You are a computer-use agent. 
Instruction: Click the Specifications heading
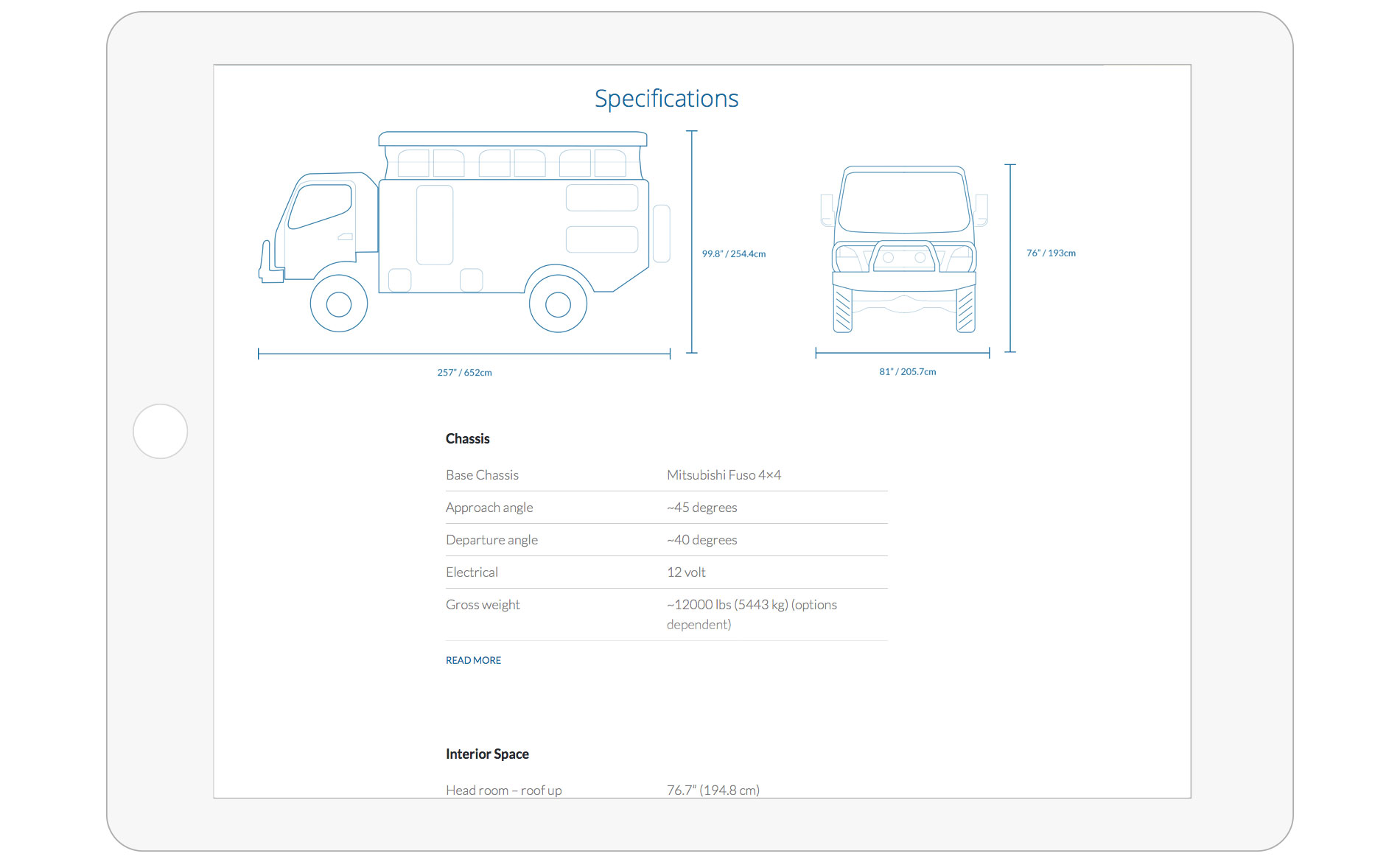(666, 99)
